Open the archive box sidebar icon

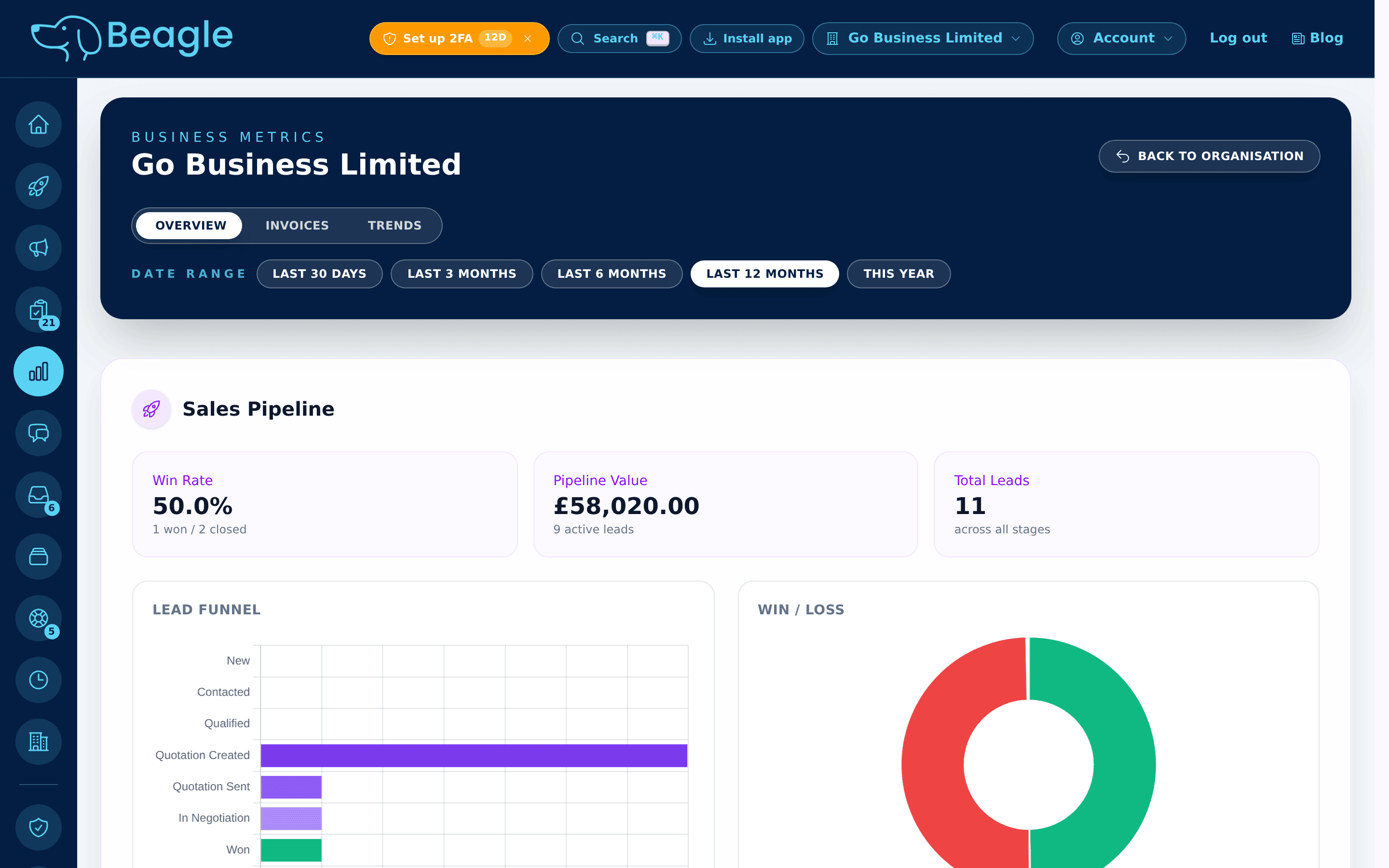[39, 556]
